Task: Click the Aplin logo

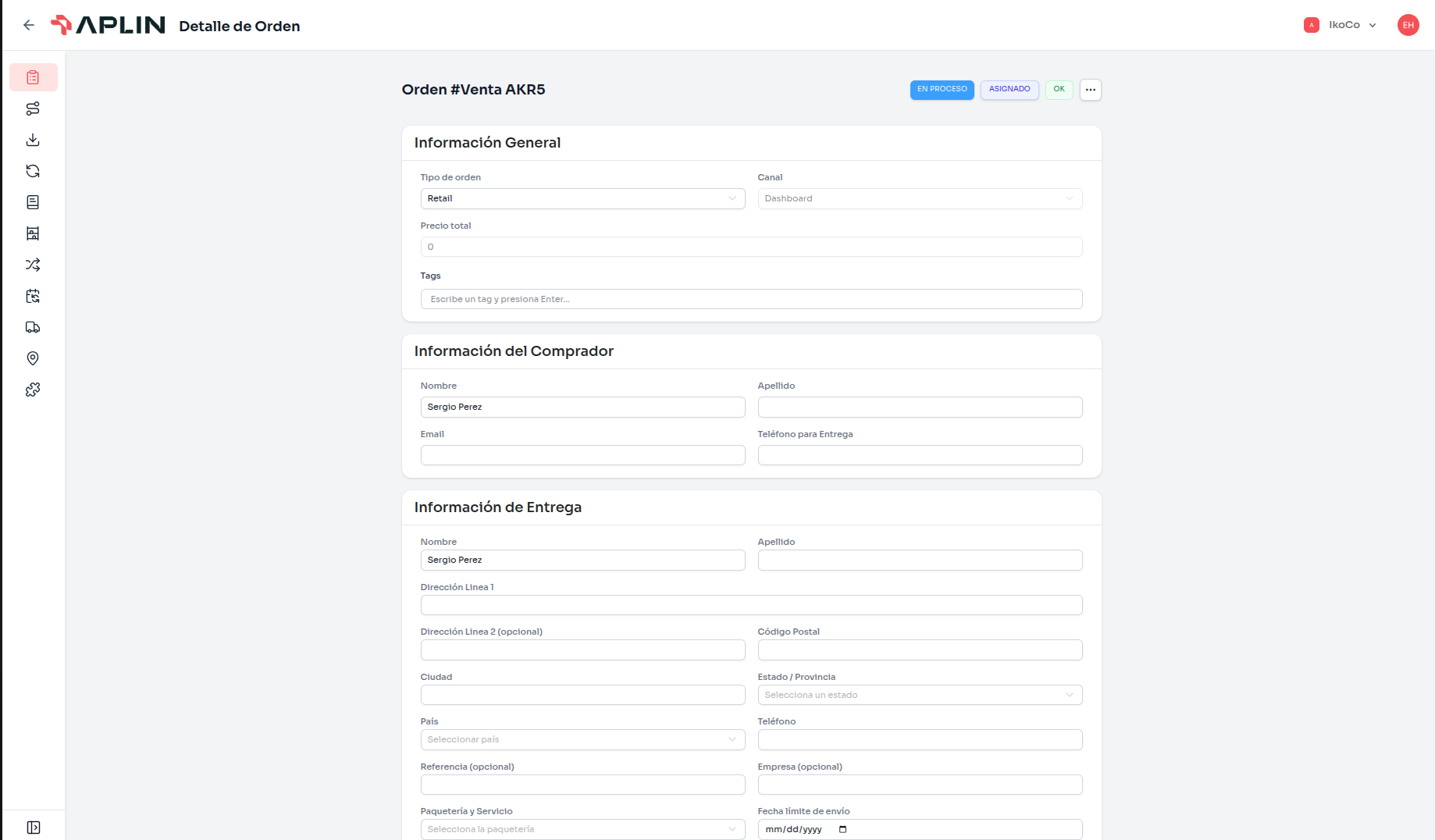Action: click(x=108, y=25)
